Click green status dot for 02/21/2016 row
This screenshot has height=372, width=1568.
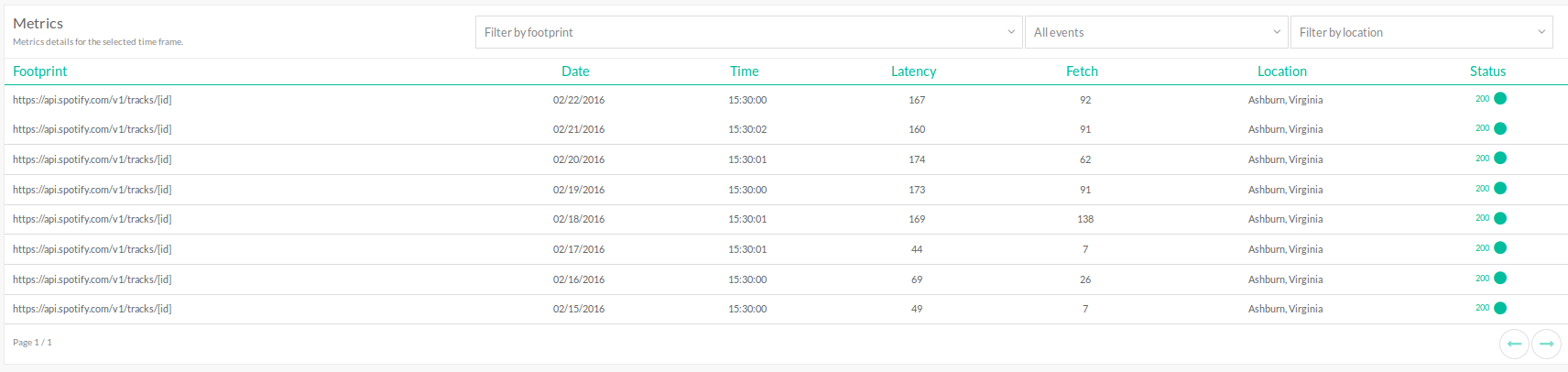coord(1500,128)
